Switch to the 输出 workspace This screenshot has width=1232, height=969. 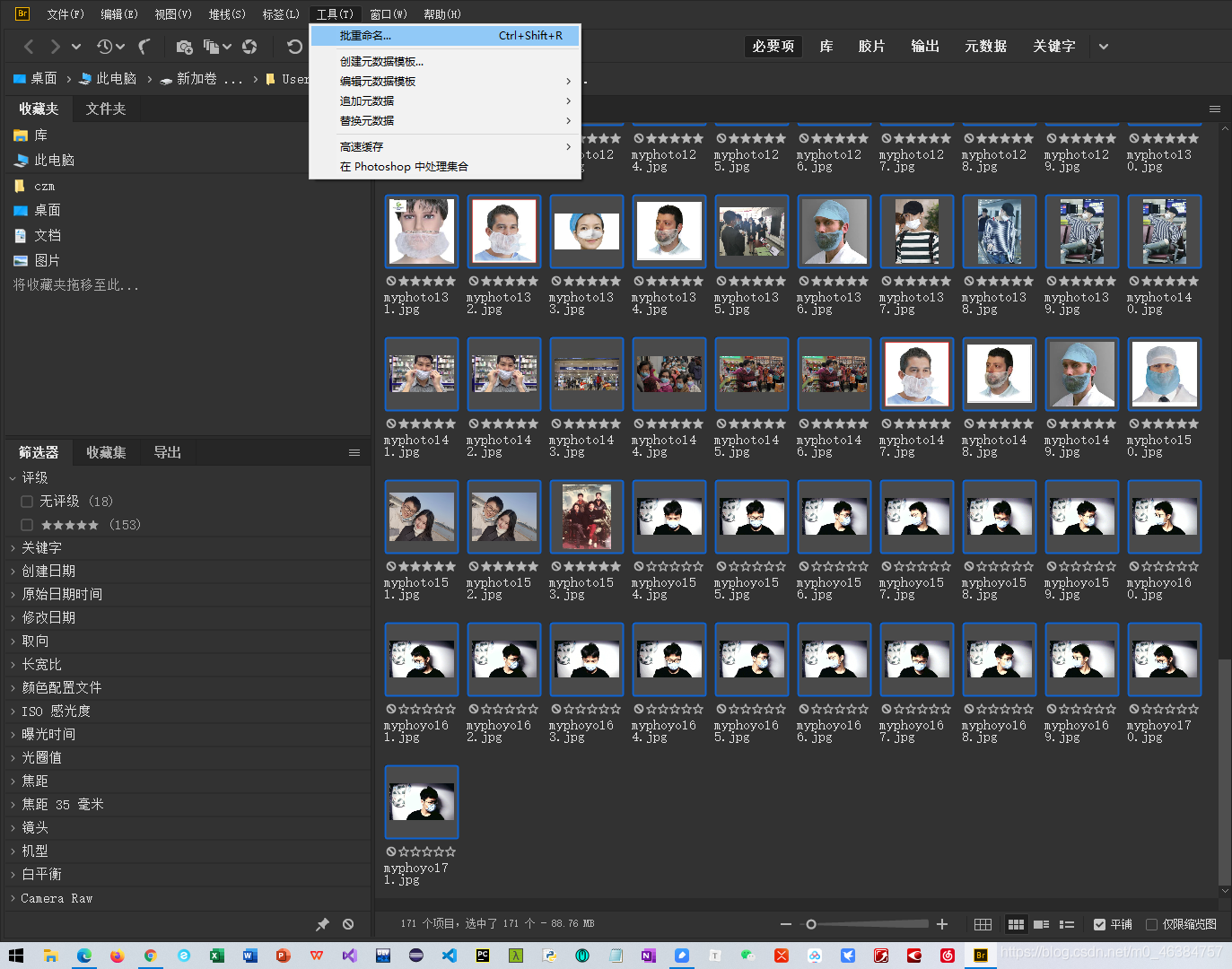925,47
